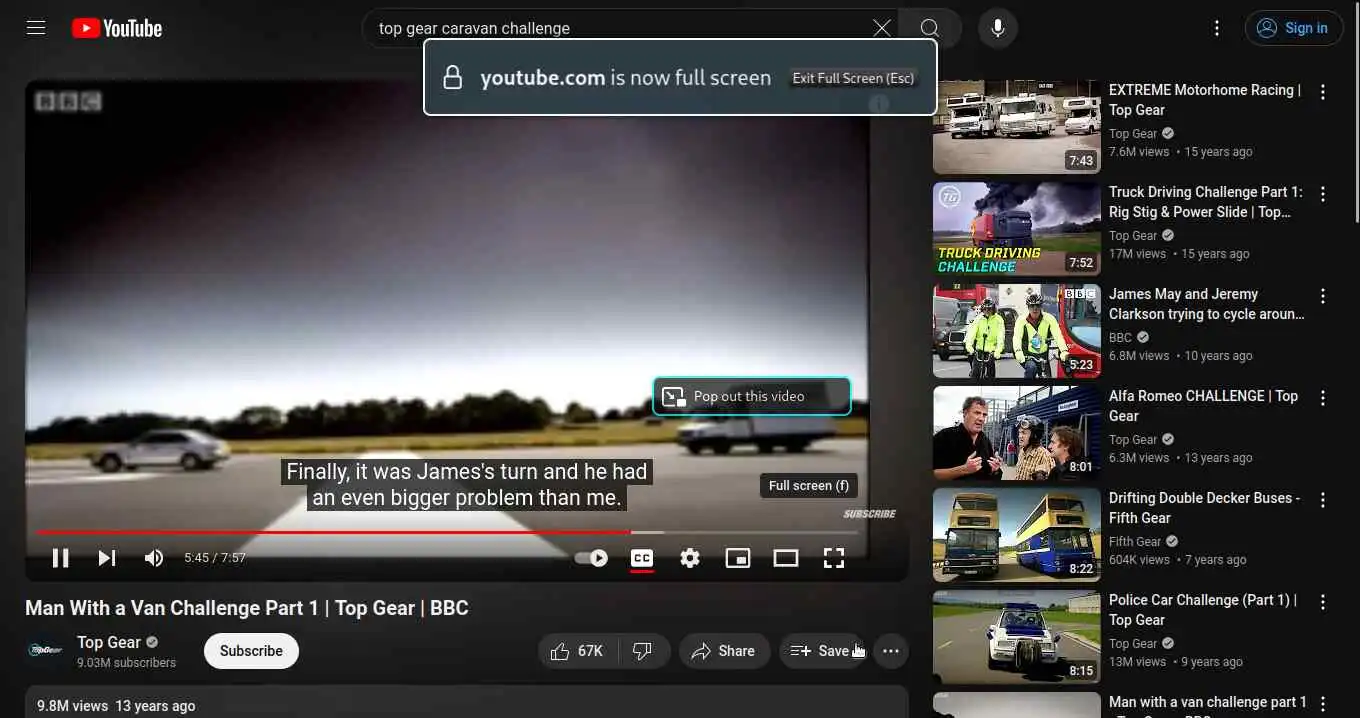Open James May and Jeremy Clarkson cycling thumbnail

[x=1017, y=331]
